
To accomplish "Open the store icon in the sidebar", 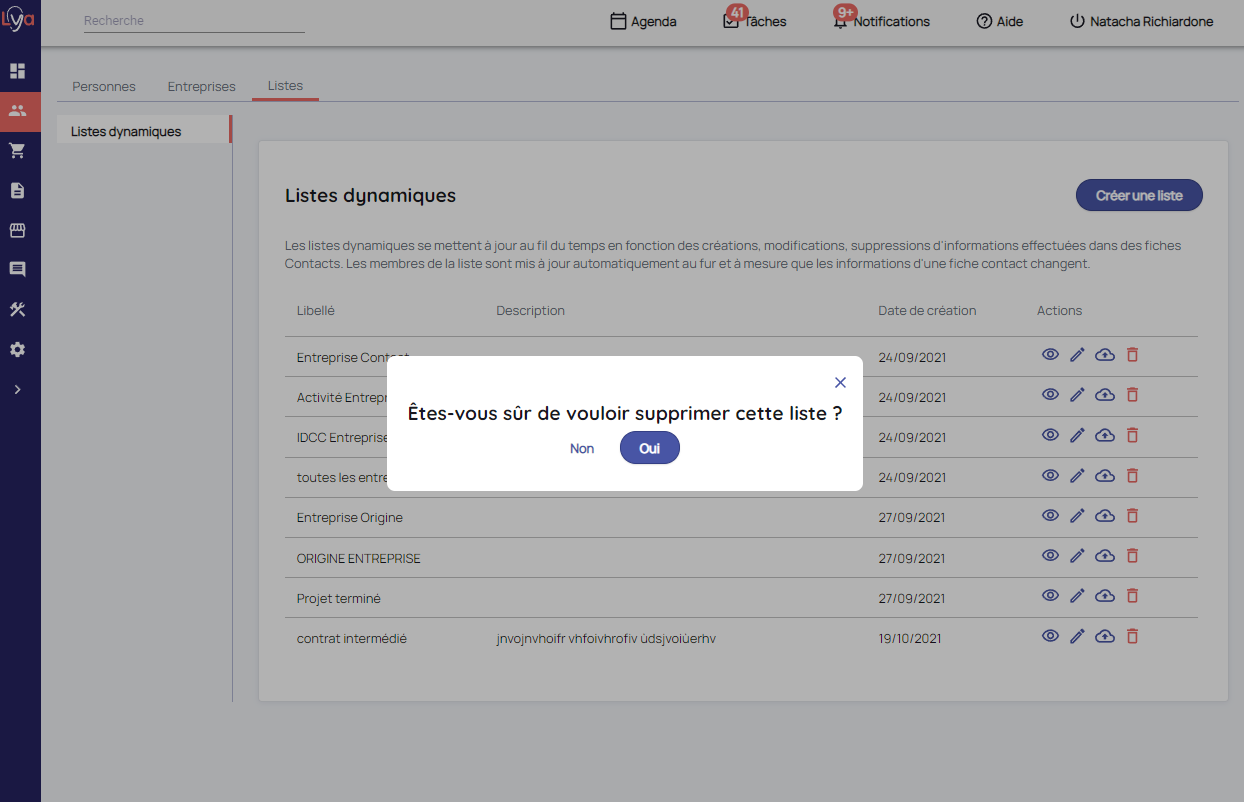I will click(17, 230).
